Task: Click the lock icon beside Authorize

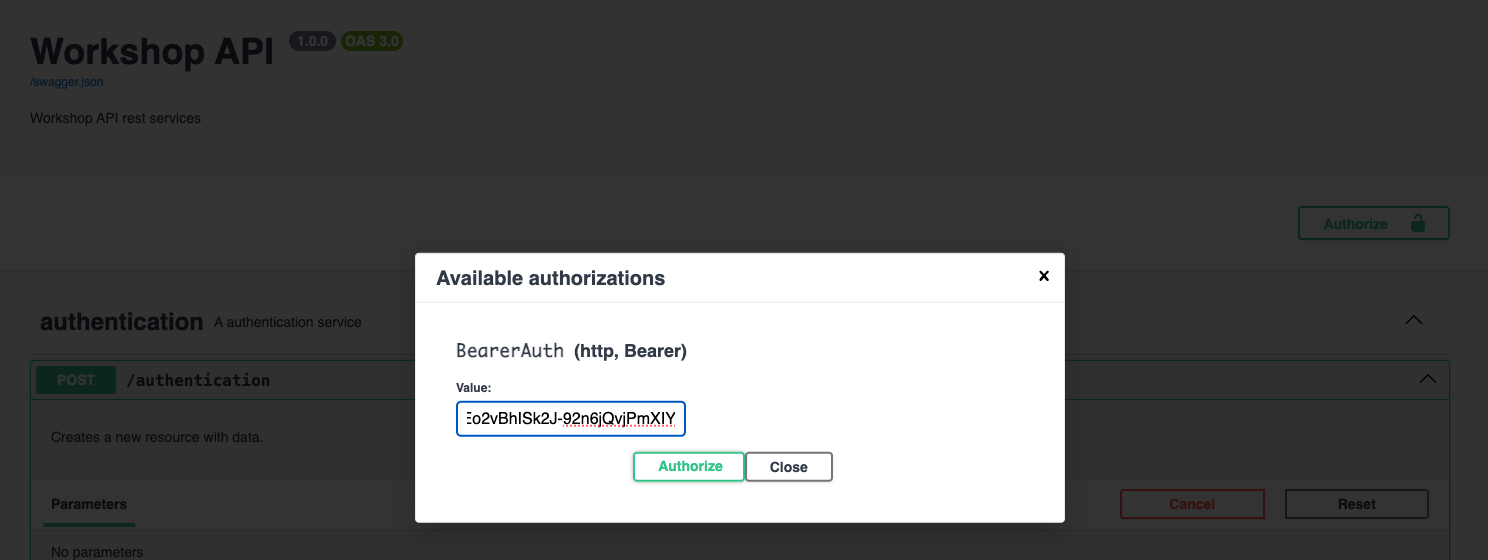Action: click(x=1418, y=223)
